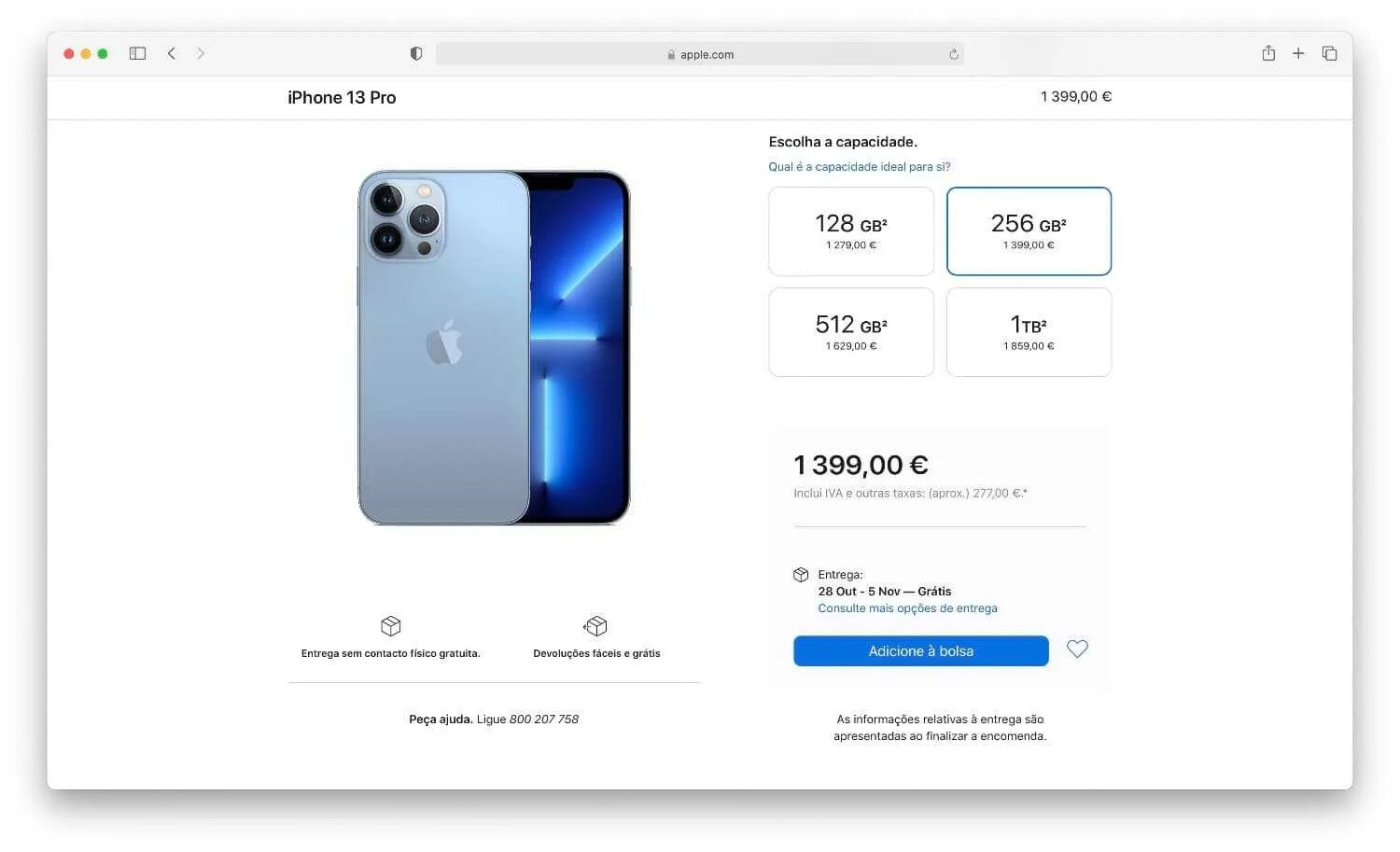The width and height of the screenshot is (1400, 852).
Task: Select the 1 TB capacity option
Action: [1029, 332]
